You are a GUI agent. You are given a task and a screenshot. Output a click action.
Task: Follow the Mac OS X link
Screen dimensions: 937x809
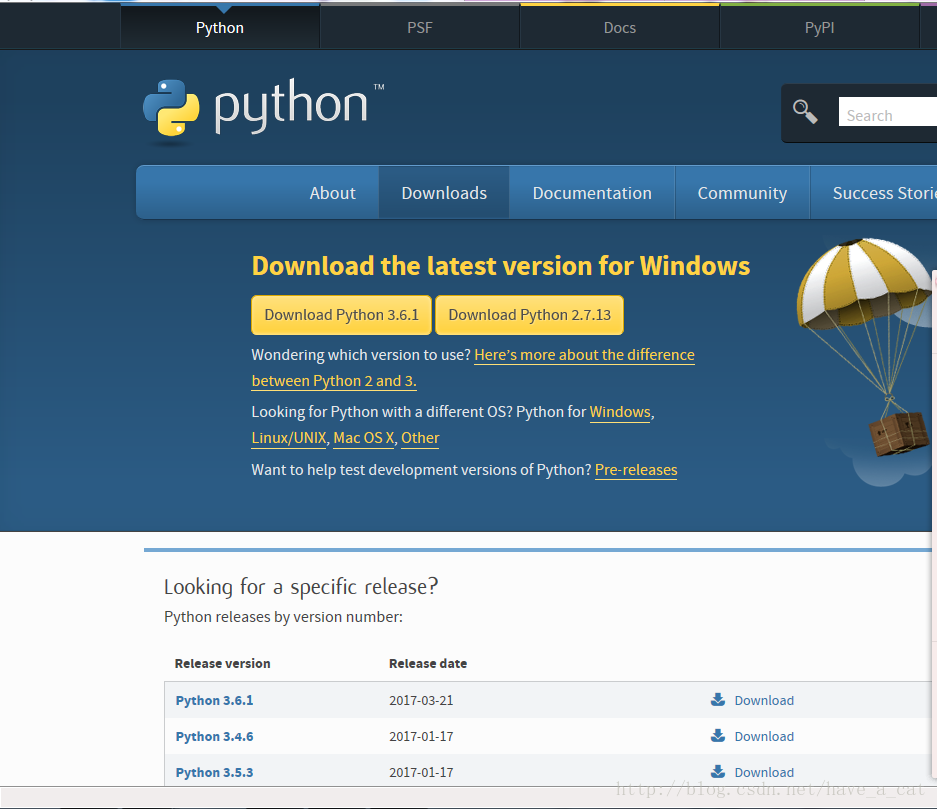pos(363,438)
